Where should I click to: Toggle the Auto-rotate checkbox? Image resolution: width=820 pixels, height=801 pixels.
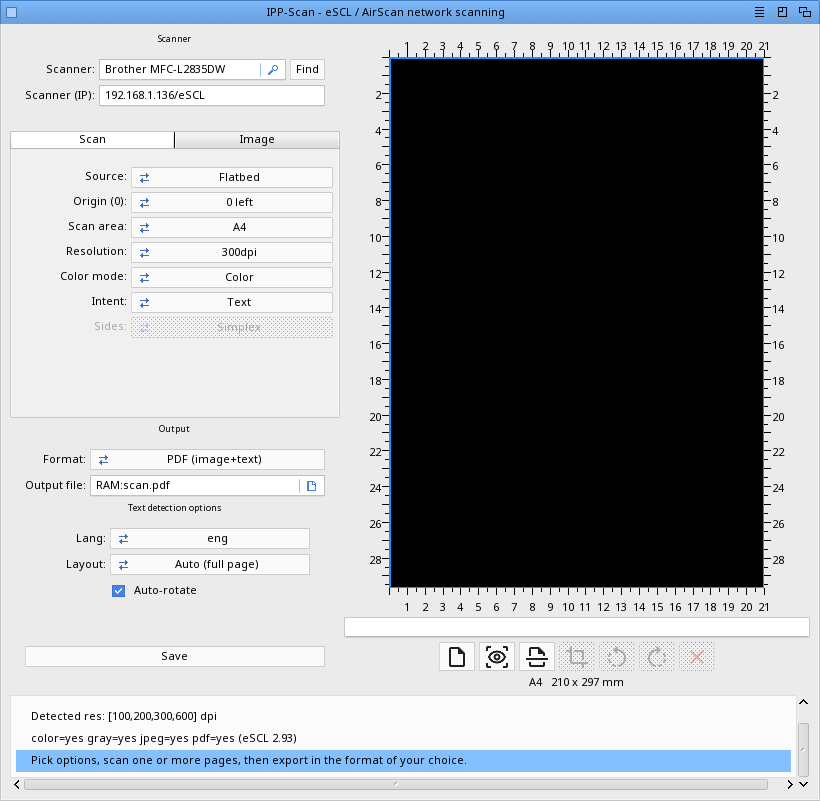click(x=119, y=591)
